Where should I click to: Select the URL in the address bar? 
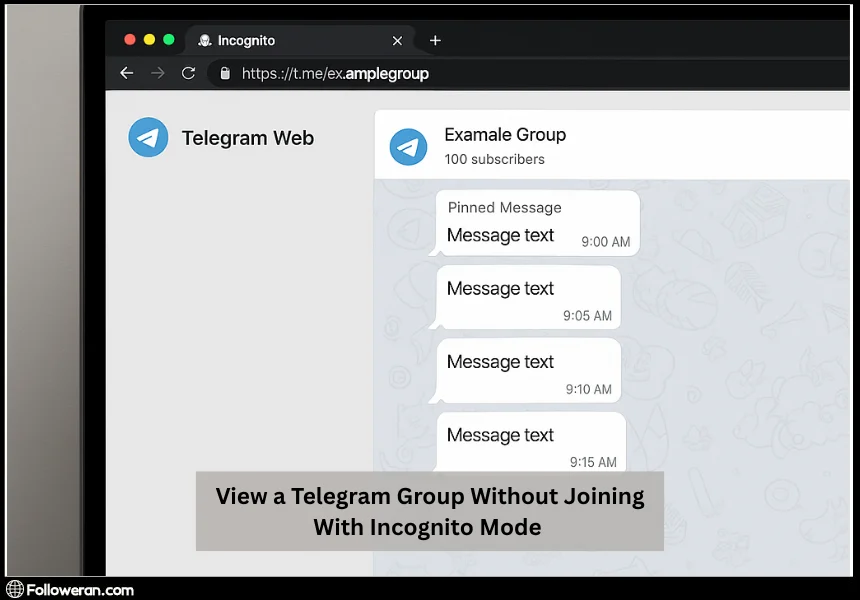coord(335,72)
